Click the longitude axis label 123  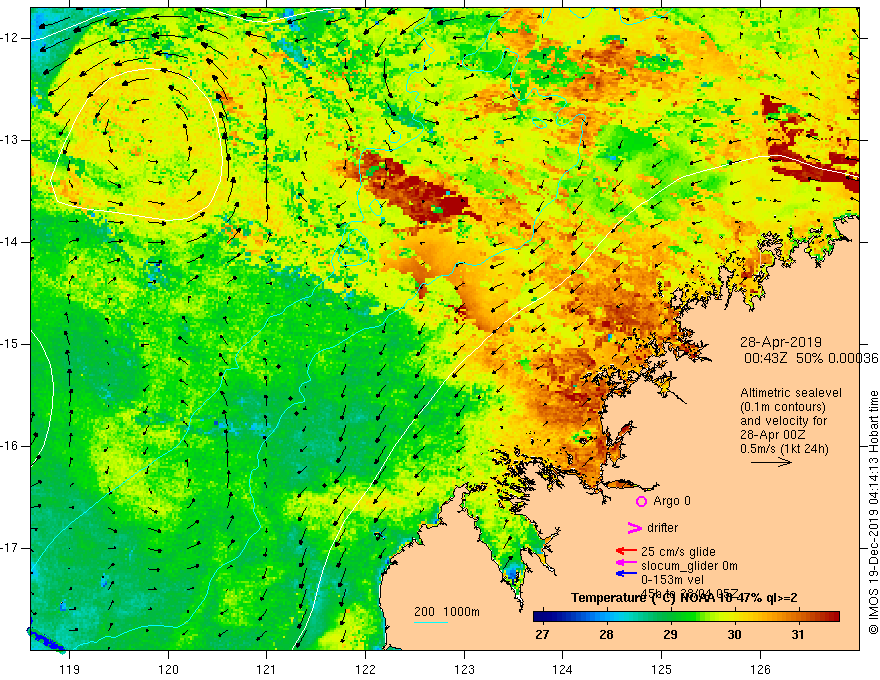tap(464, 669)
